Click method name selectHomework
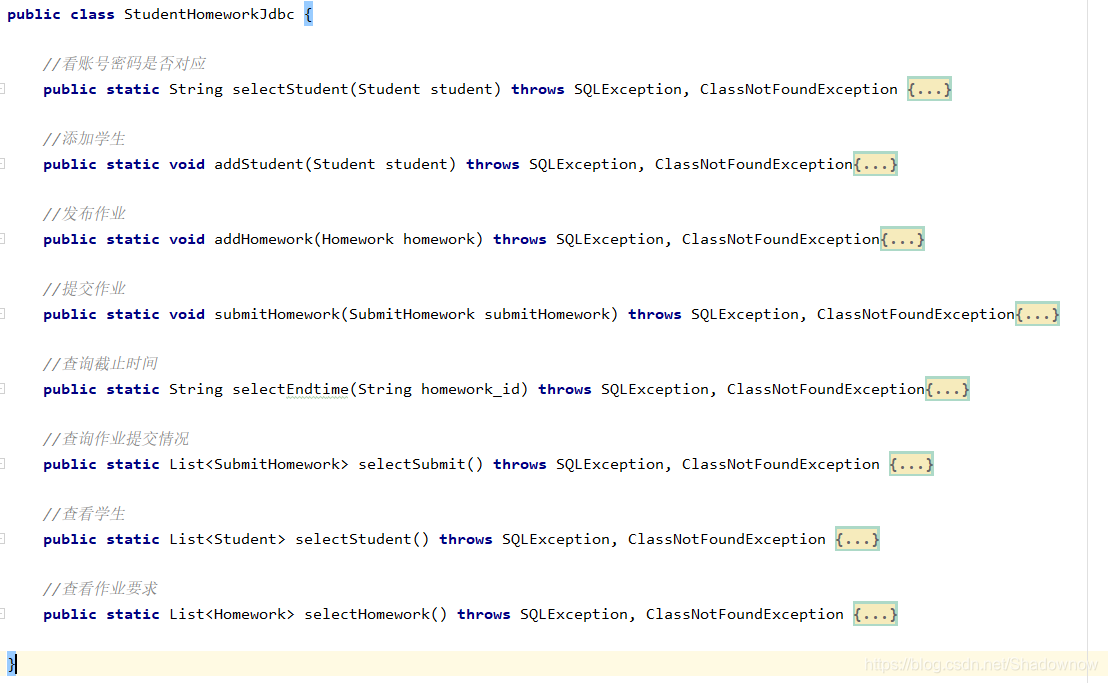1108x683 pixels. [367, 614]
